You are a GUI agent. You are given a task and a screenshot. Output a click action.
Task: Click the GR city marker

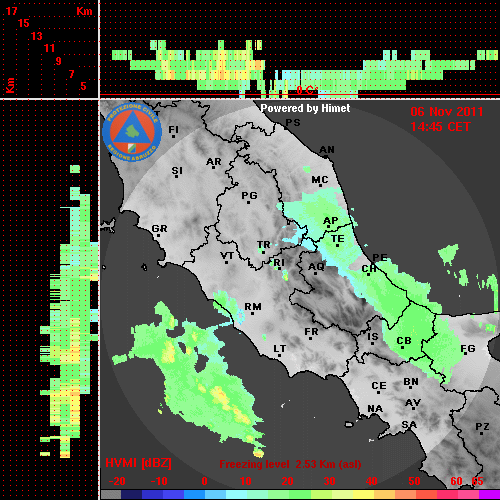(x=159, y=230)
